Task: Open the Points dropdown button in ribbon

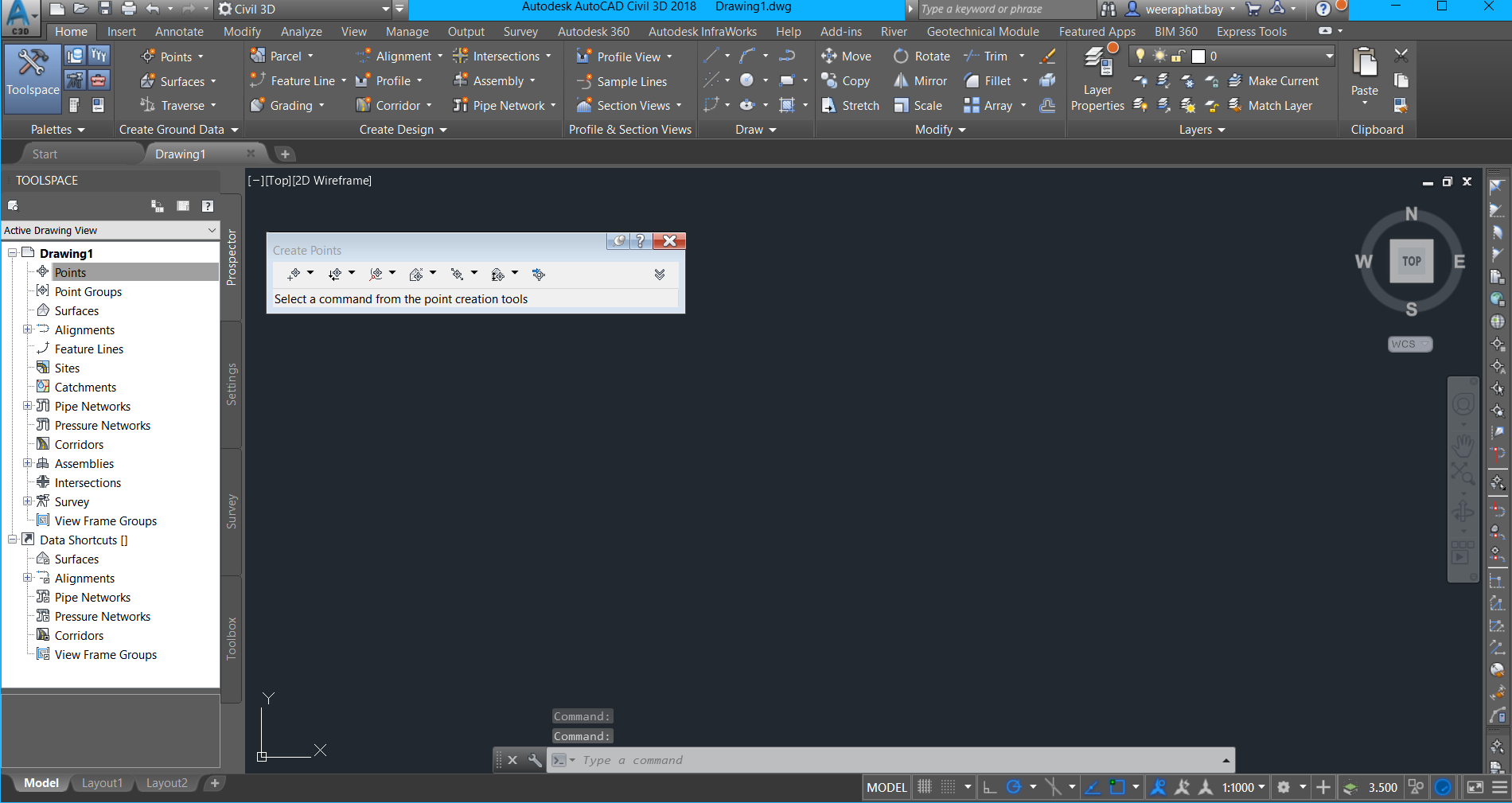Action: 172,57
